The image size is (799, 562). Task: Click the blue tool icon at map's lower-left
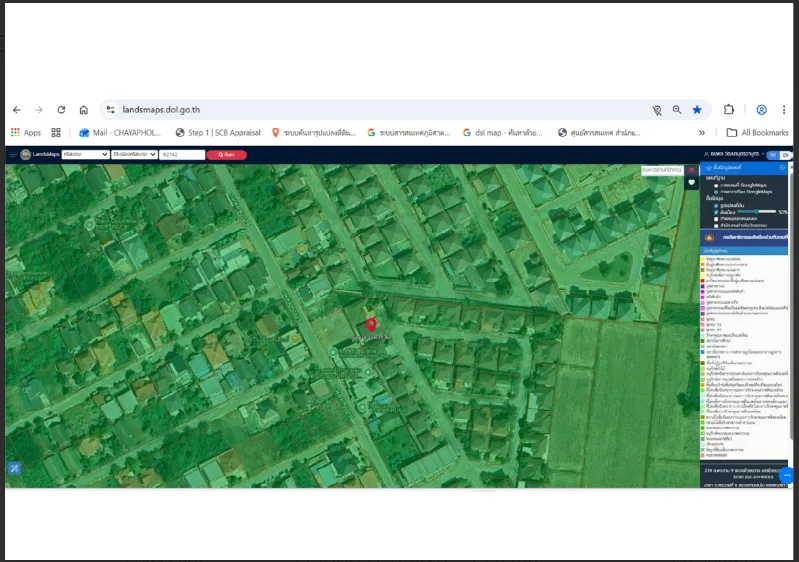14,468
